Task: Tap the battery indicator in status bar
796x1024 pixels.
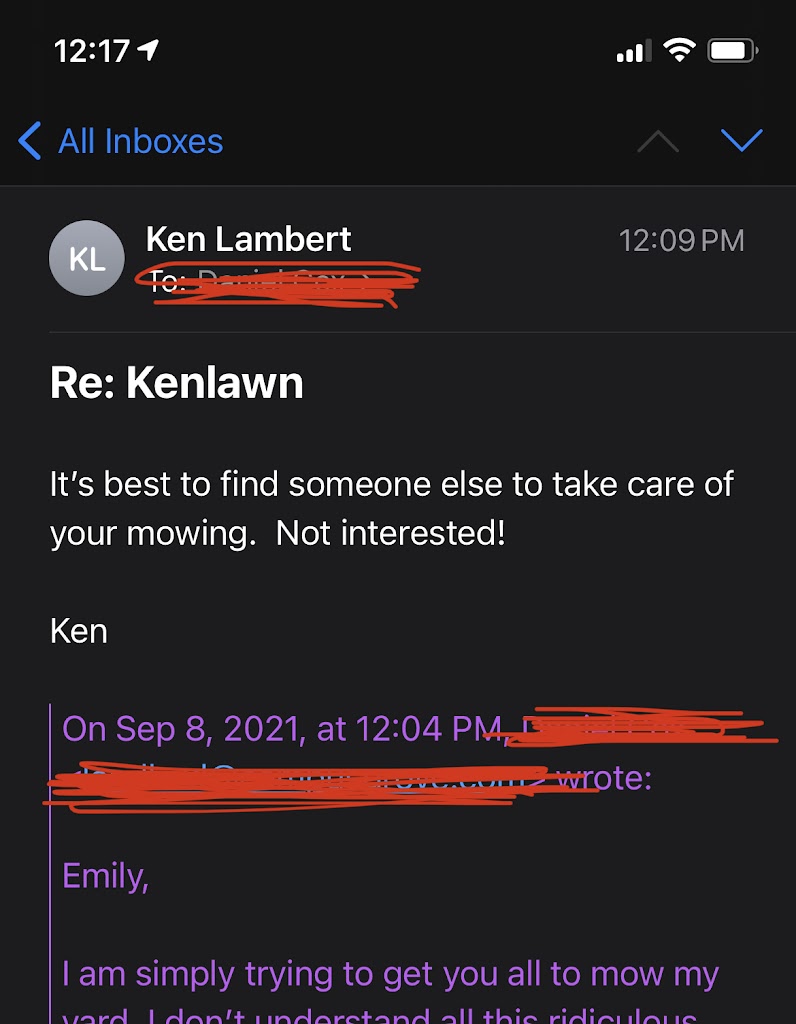Action: click(733, 50)
